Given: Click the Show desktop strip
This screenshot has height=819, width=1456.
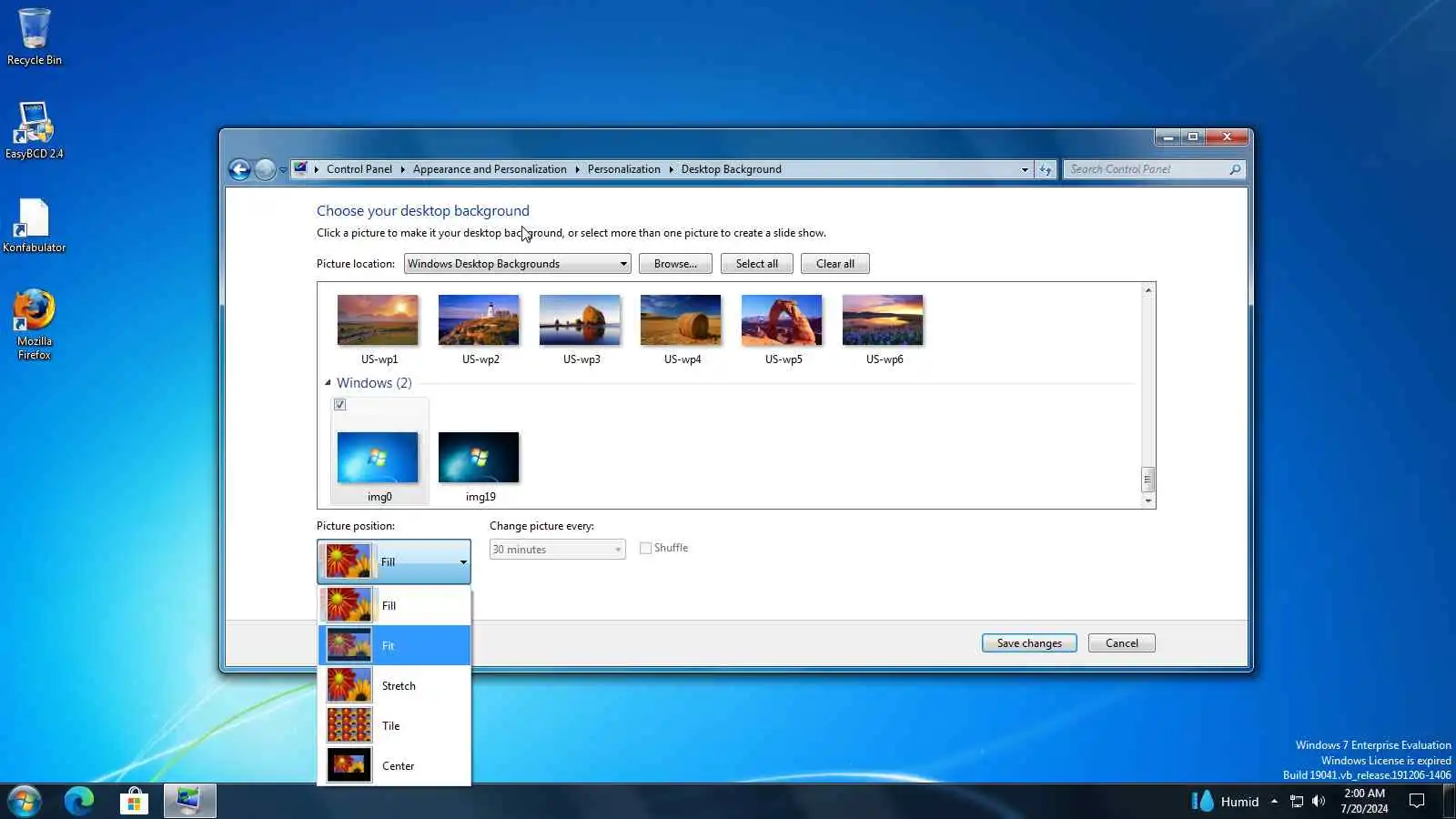Looking at the screenshot, I should click(x=1450, y=801).
